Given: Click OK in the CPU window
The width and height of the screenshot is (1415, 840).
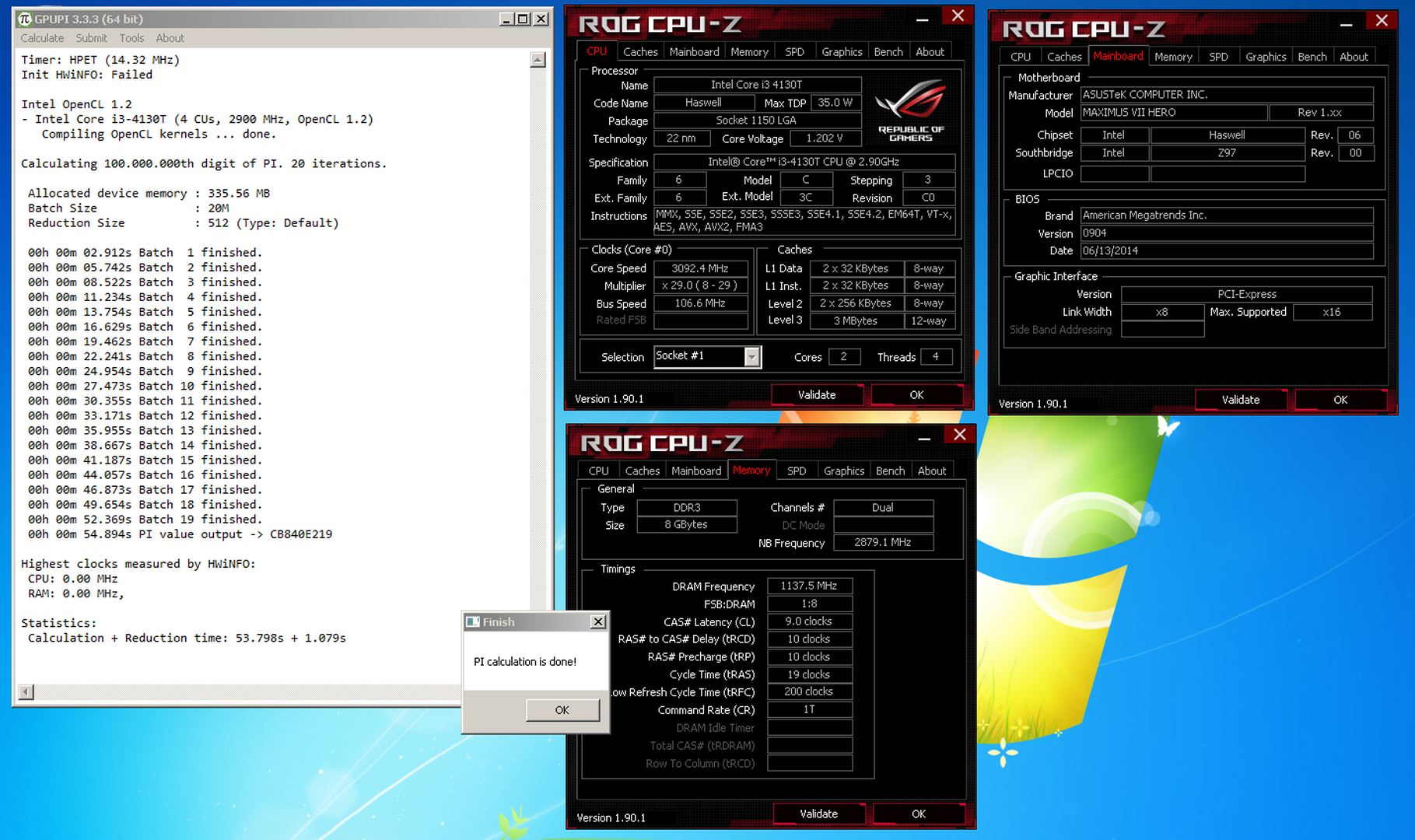Looking at the screenshot, I should [x=916, y=395].
